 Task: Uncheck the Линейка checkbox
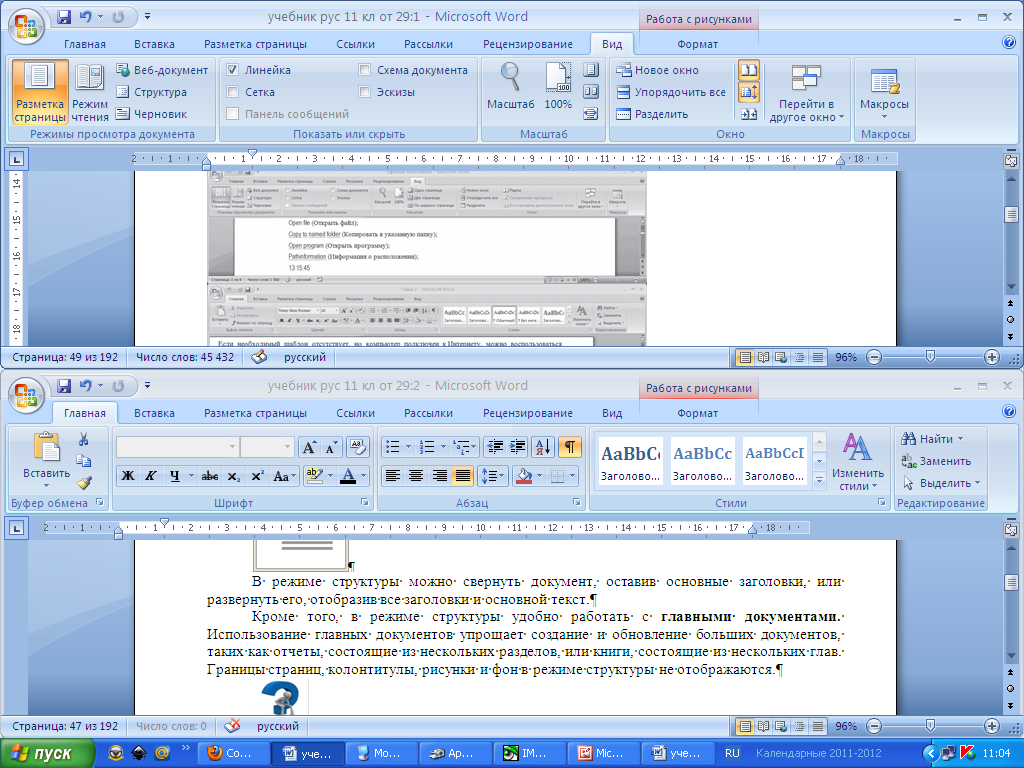click(232, 70)
